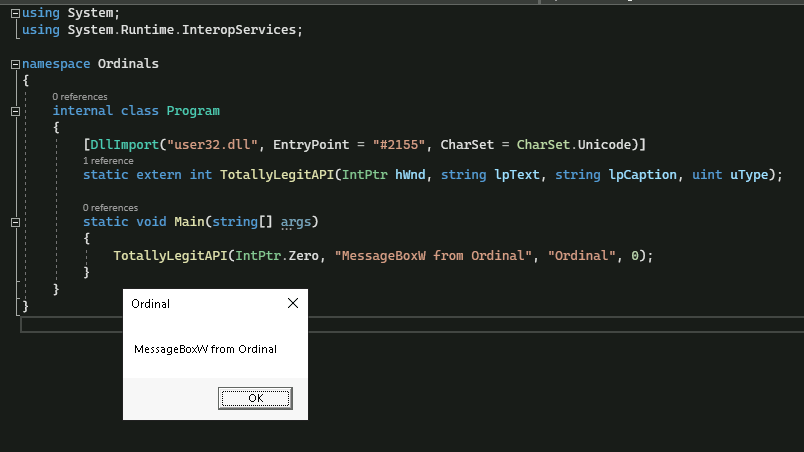Close the Ordinal dialog with X
The width and height of the screenshot is (804, 452).
[292, 303]
